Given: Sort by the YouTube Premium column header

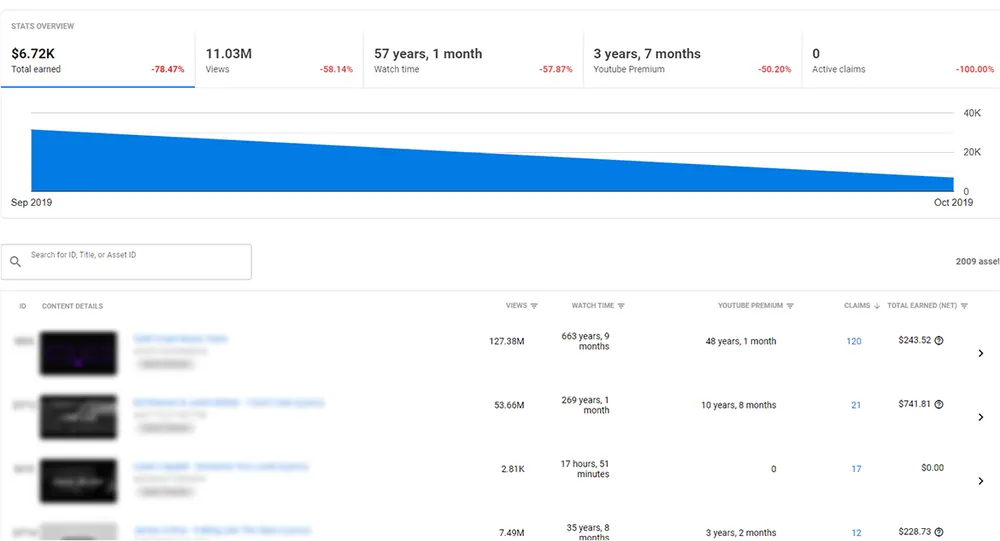Looking at the screenshot, I should click(x=750, y=306).
